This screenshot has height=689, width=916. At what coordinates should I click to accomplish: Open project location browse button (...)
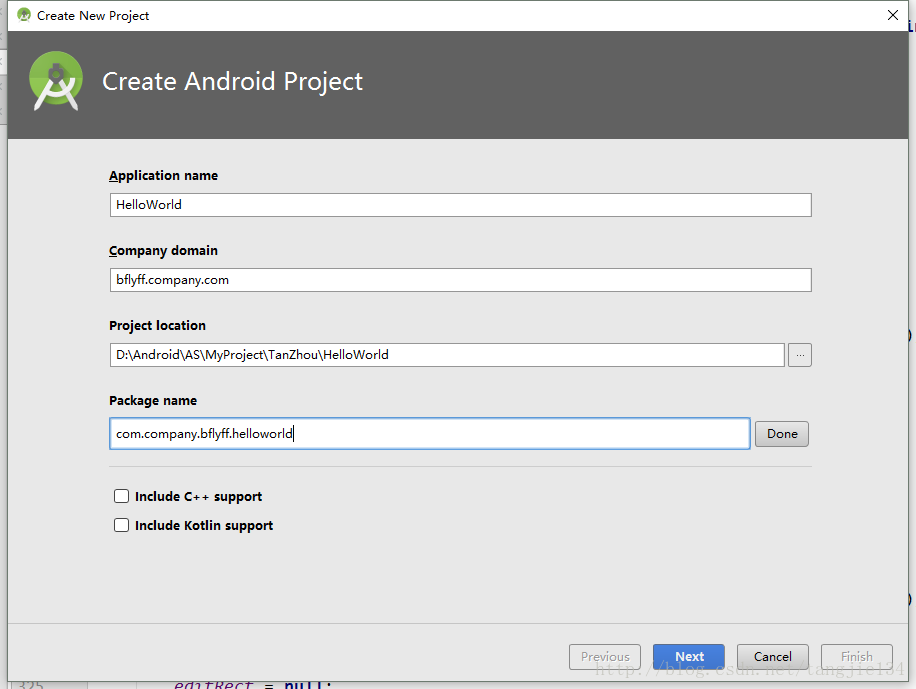[800, 355]
